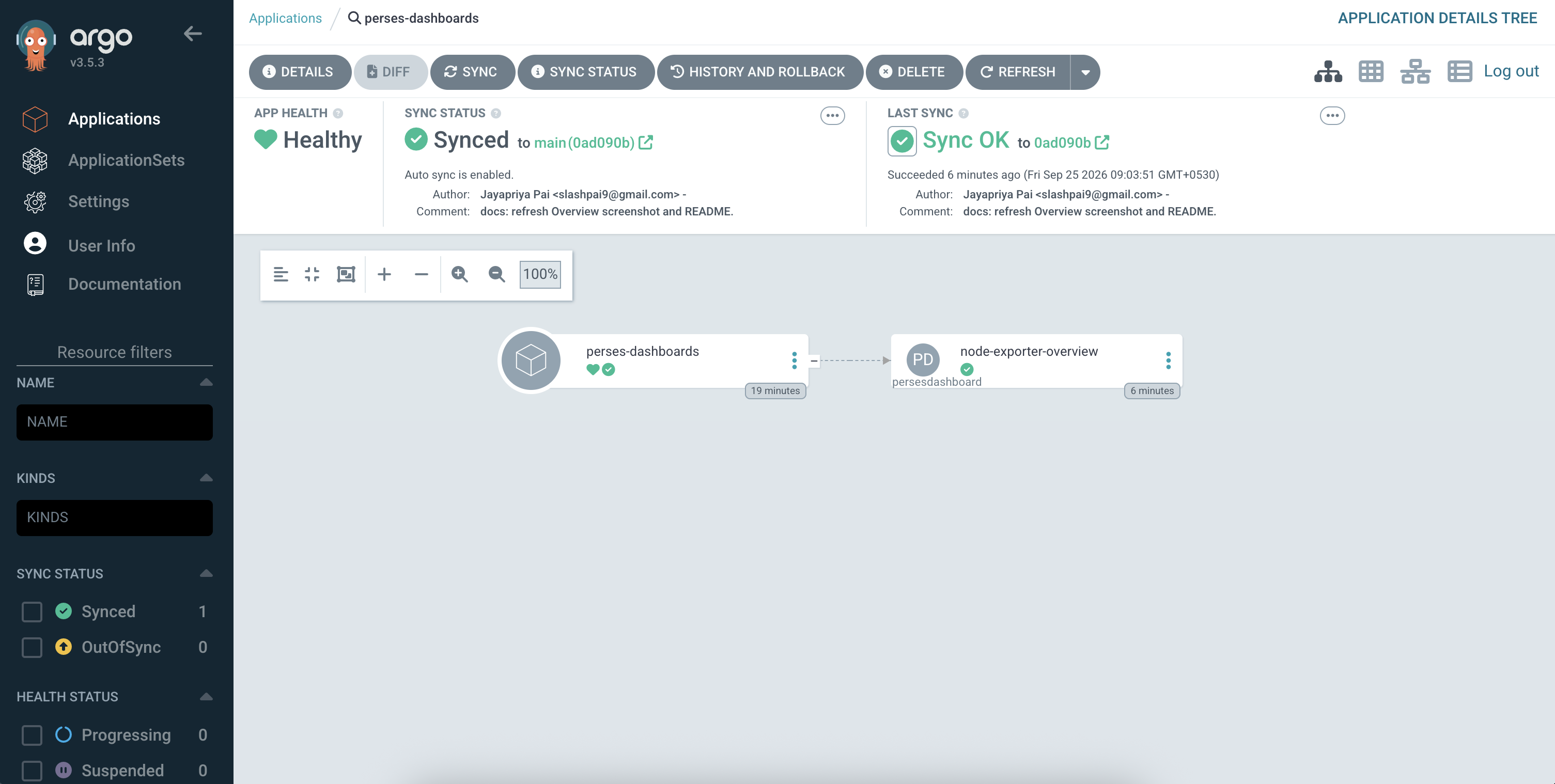This screenshot has height=784, width=1555.
Task: Open kebab menu on perses-dashboards node
Action: click(x=795, y=360)
